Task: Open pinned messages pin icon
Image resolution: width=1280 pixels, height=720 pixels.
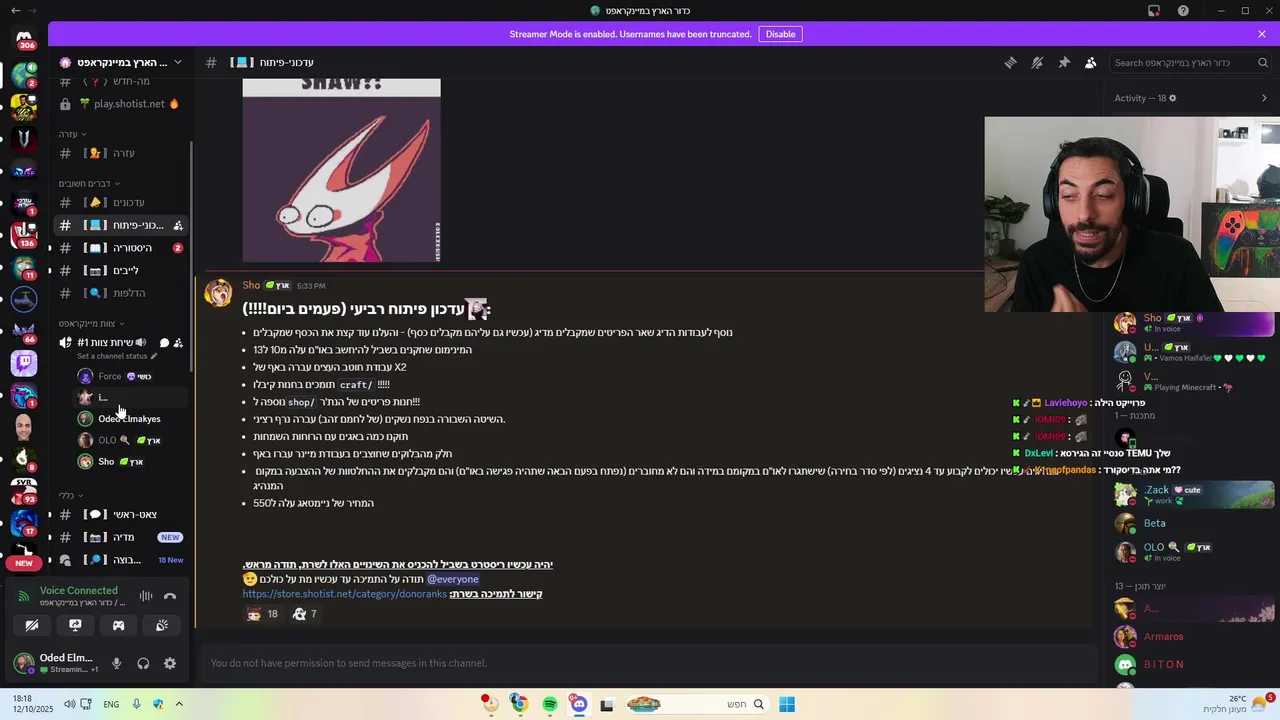Action: point(1064,62)
